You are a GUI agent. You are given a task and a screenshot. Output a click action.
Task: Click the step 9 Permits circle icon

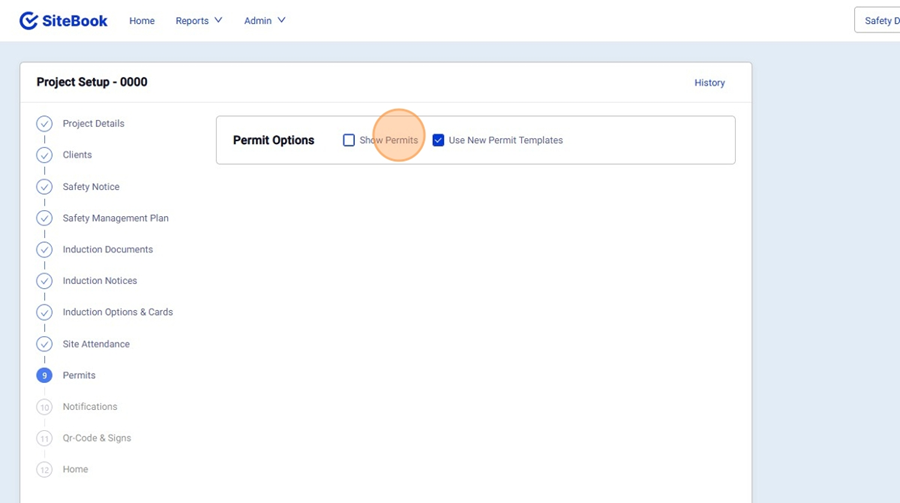(44, 376)
